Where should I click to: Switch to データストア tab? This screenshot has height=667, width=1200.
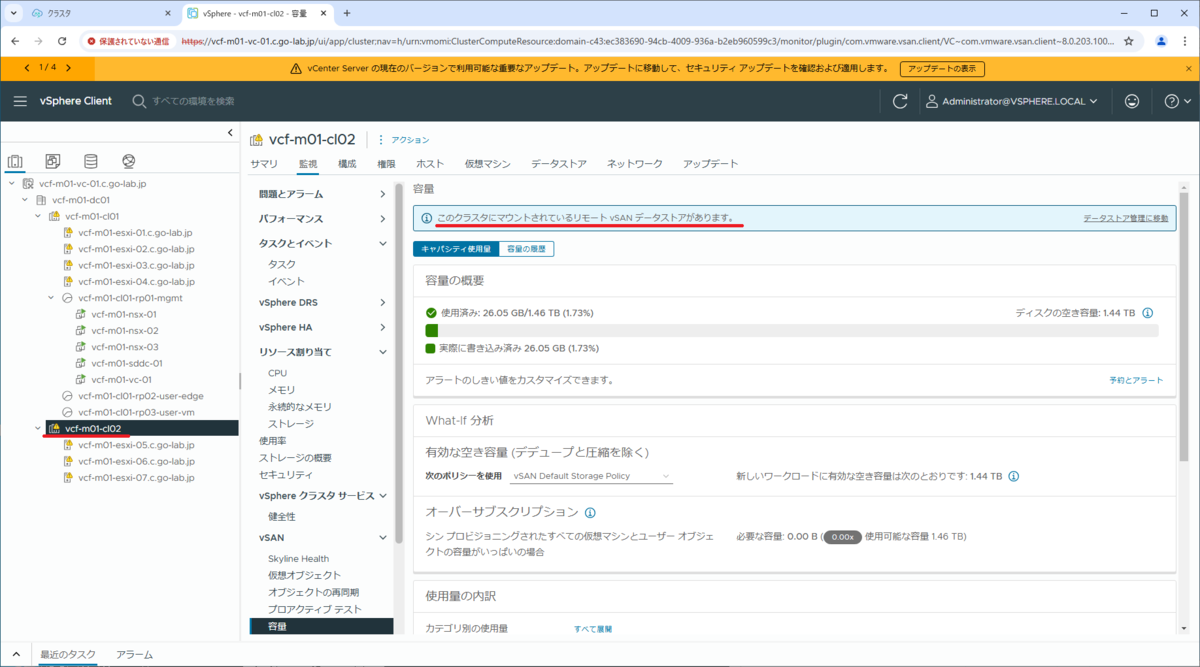click(x=559, y=163)
